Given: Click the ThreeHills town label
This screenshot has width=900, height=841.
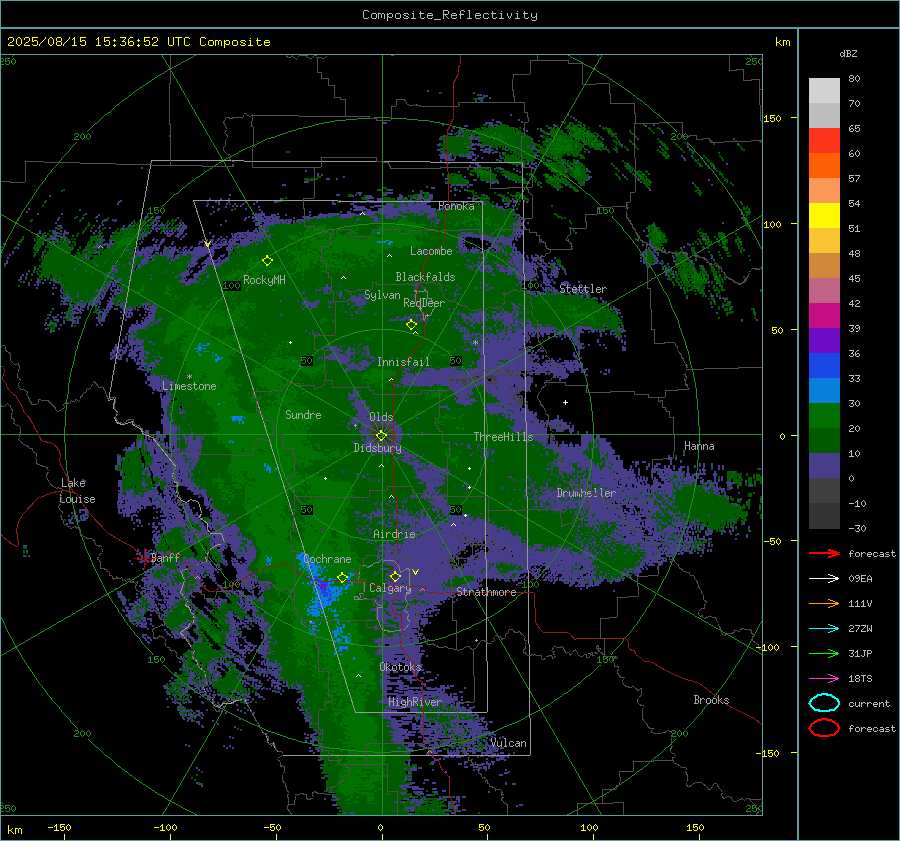Looking at the screenshot, I should click(x=503, y=437).
